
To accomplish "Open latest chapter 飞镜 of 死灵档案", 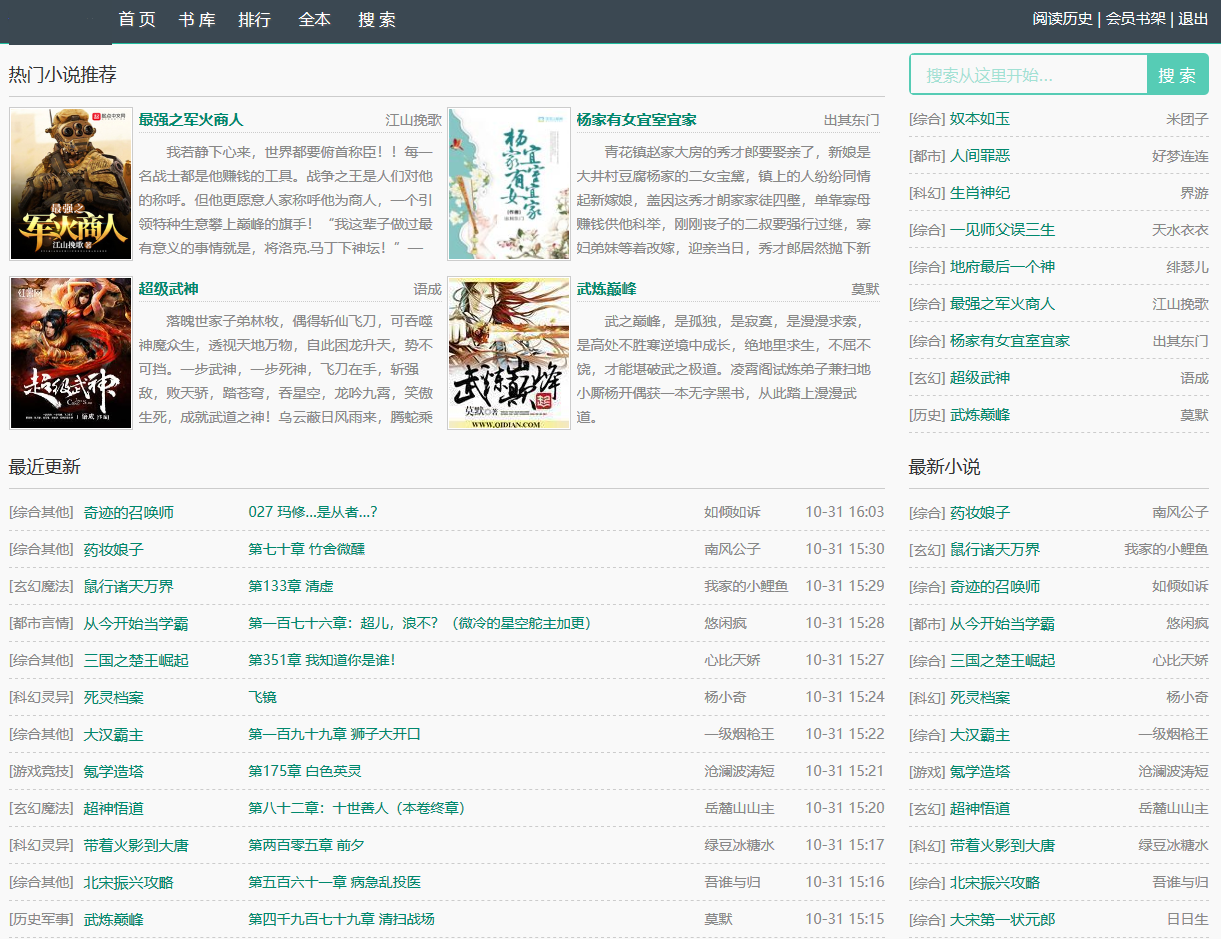I will 262,696.
